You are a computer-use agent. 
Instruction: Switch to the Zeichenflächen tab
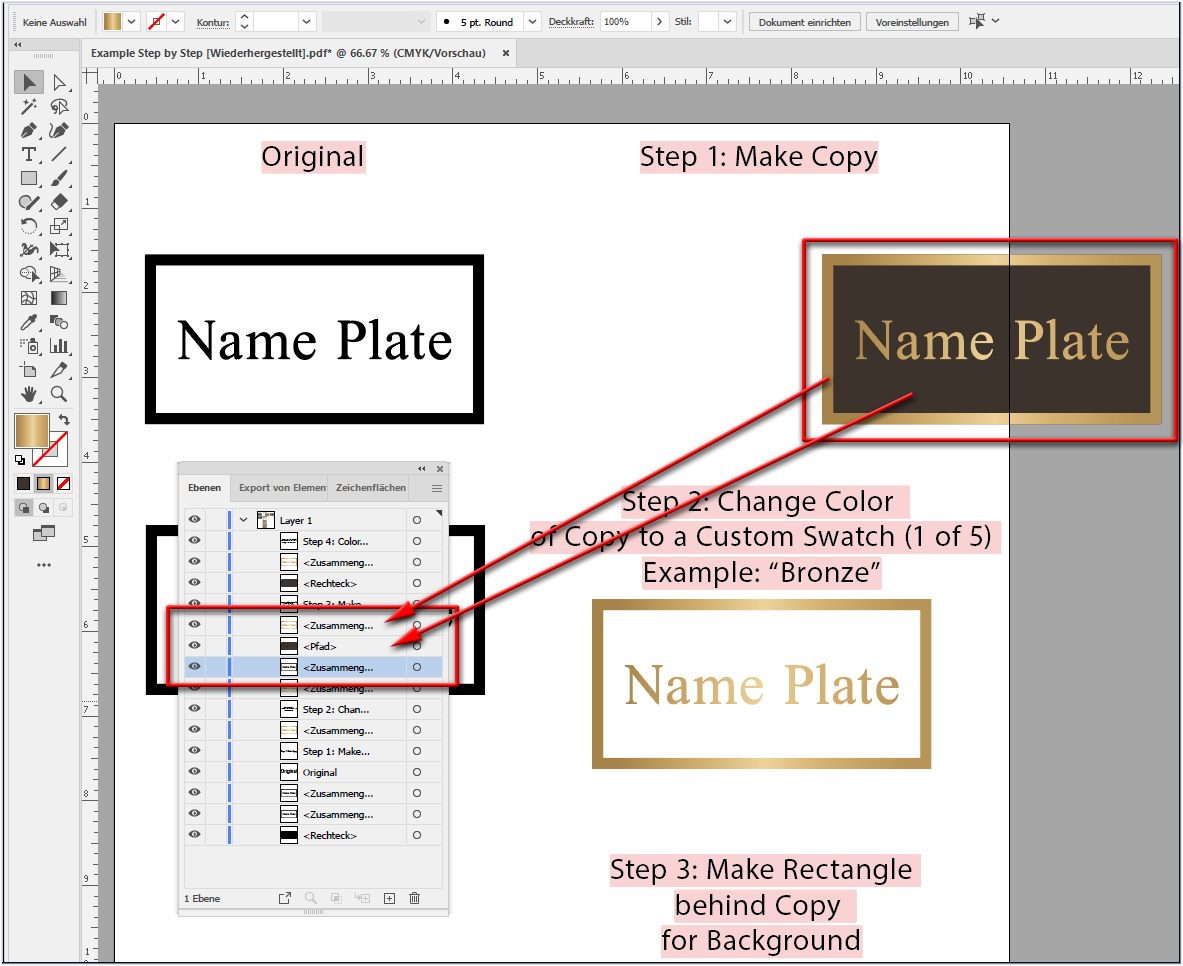coord(370,487)
